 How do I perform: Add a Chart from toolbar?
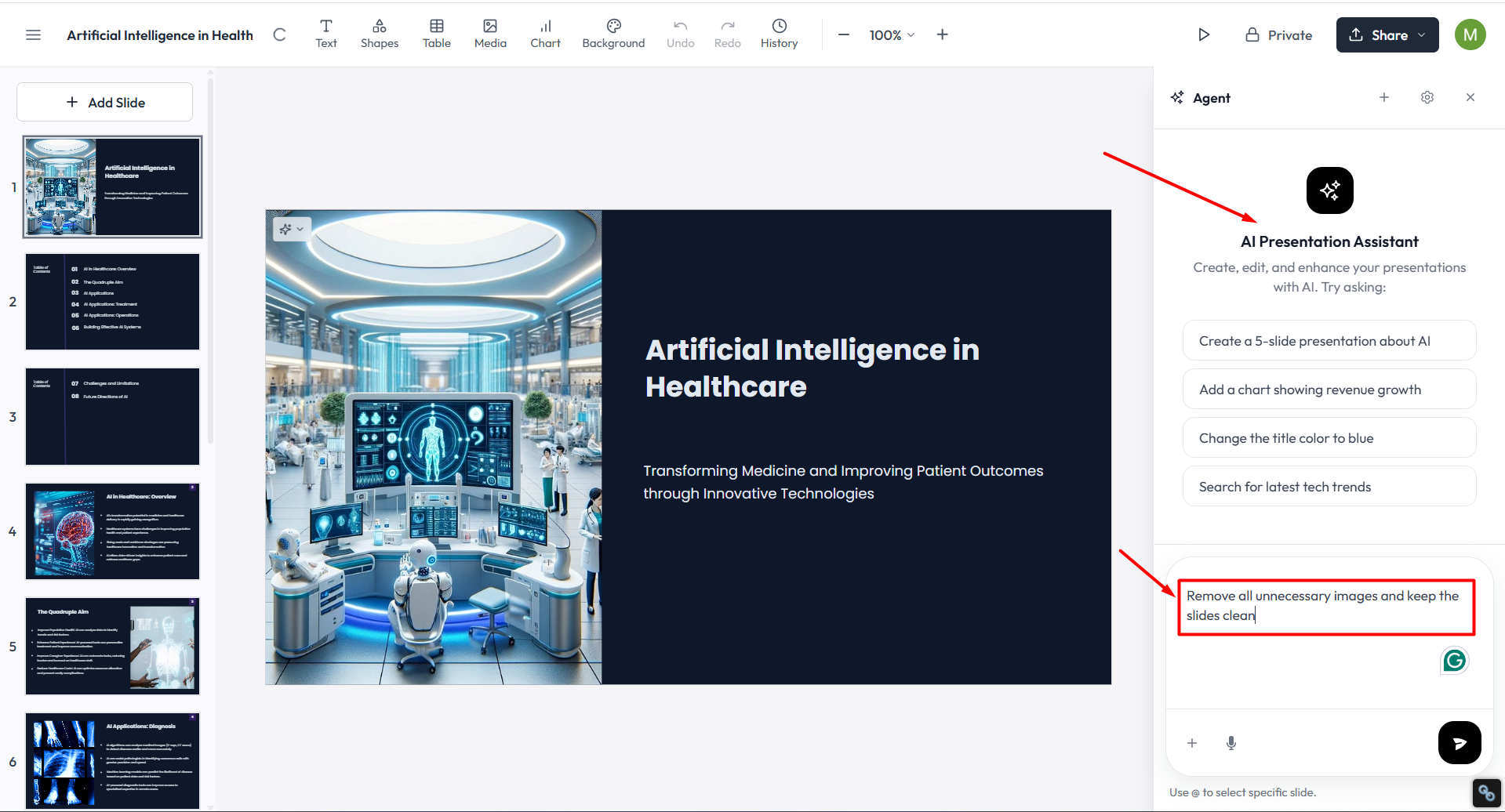tap(545, 34)
